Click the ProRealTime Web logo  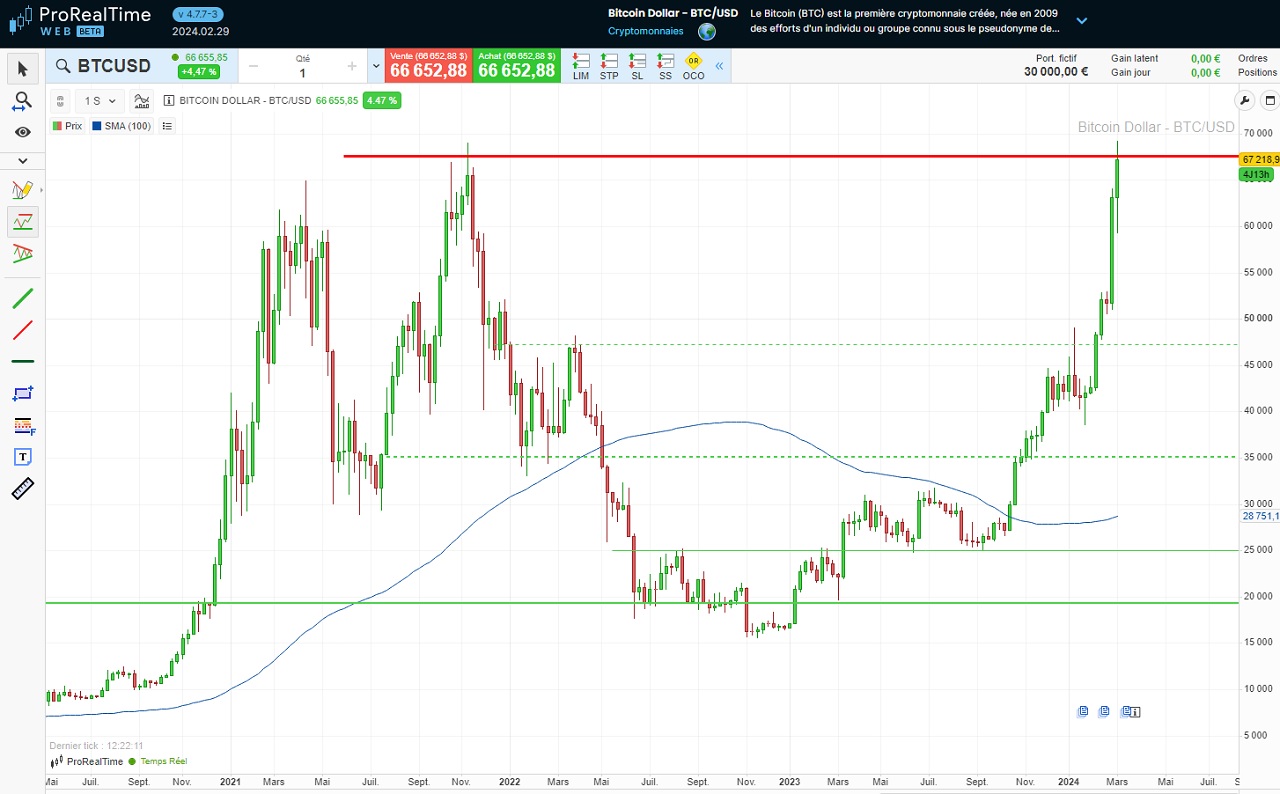80,20
